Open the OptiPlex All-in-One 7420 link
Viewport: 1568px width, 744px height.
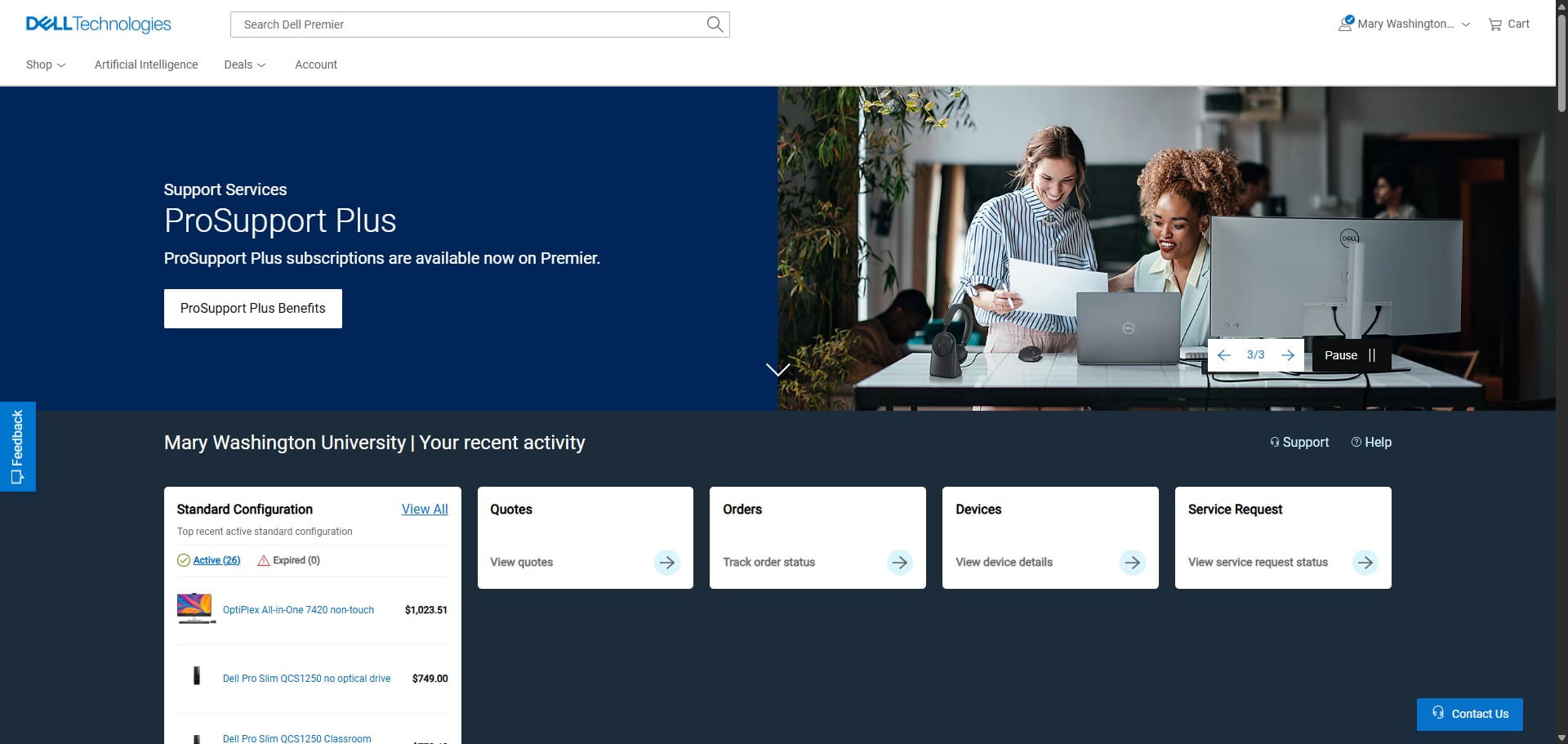point(298,609)
